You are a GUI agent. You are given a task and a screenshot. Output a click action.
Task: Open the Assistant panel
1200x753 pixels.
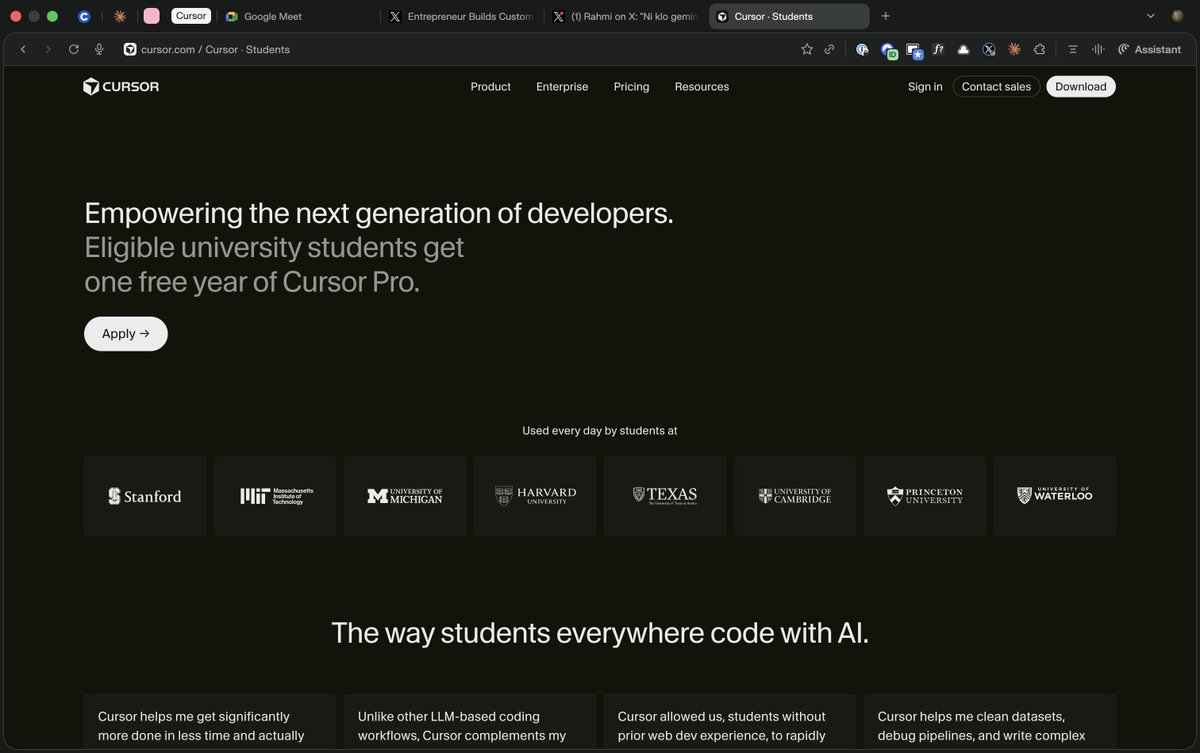(x=1149, y=49)
